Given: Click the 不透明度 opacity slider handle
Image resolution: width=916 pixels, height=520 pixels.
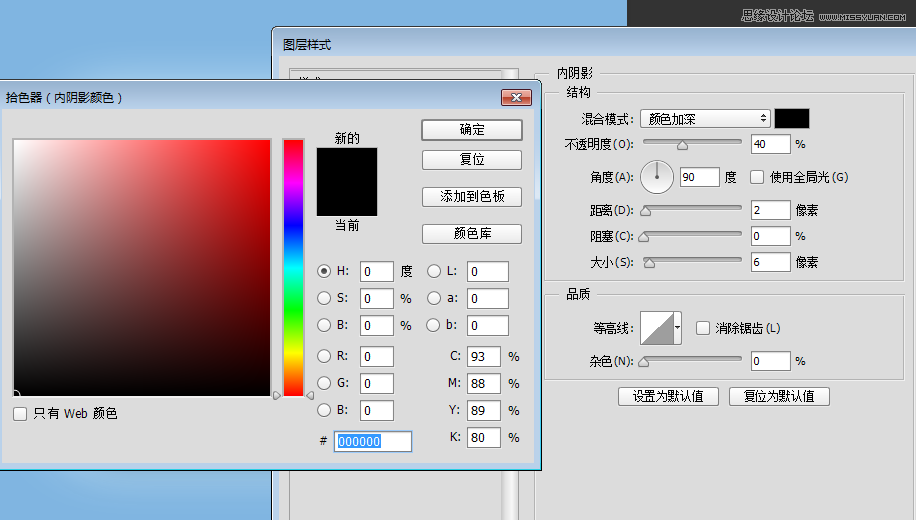Looking at the screenshot, I should coord(682,145).
